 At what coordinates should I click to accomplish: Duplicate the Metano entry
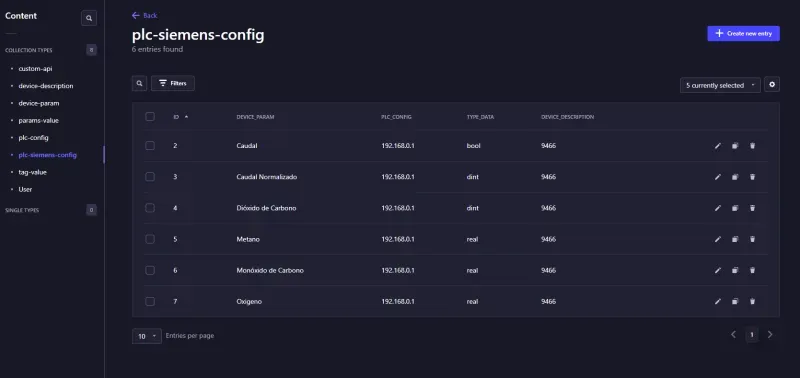click(735, 239)
